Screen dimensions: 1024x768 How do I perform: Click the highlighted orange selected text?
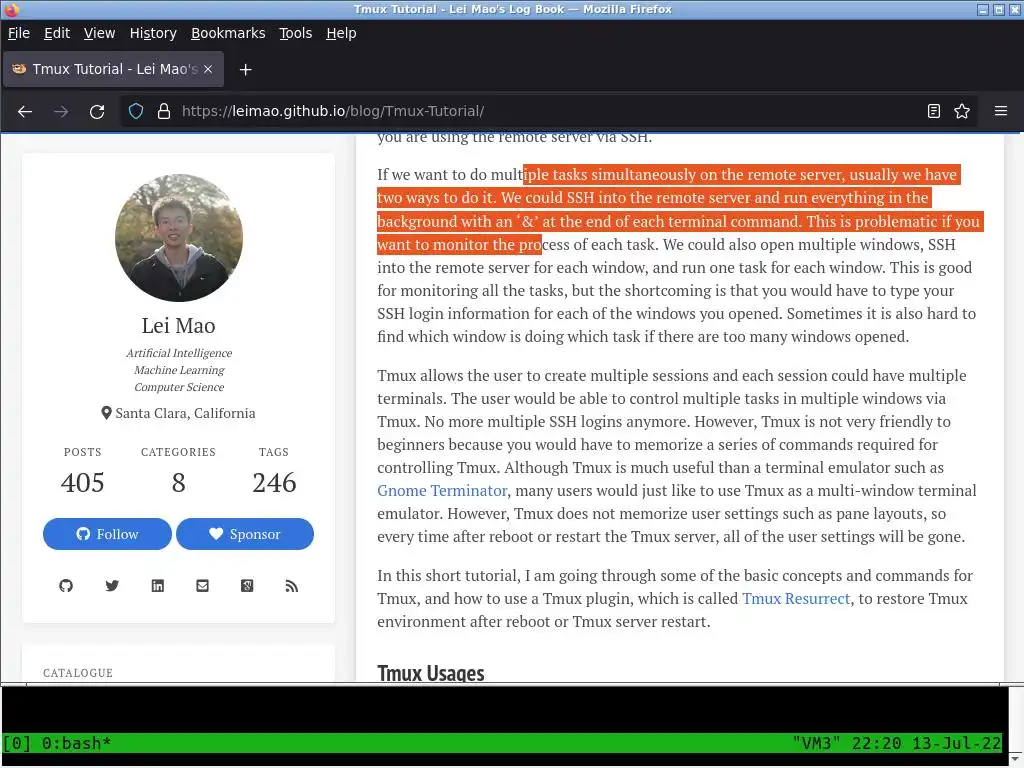(x=679, y=210)
